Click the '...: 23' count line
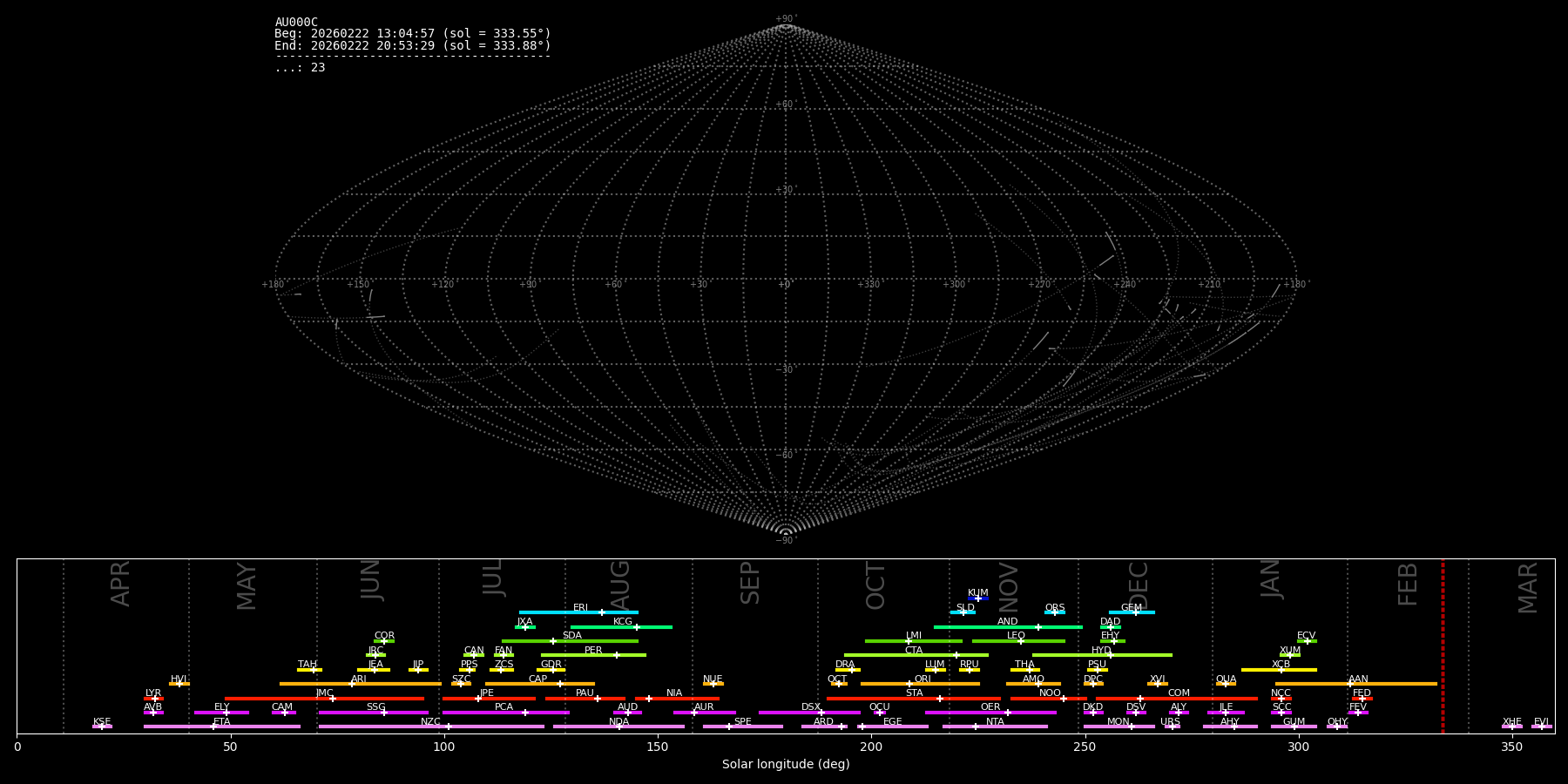 (300, 68)
